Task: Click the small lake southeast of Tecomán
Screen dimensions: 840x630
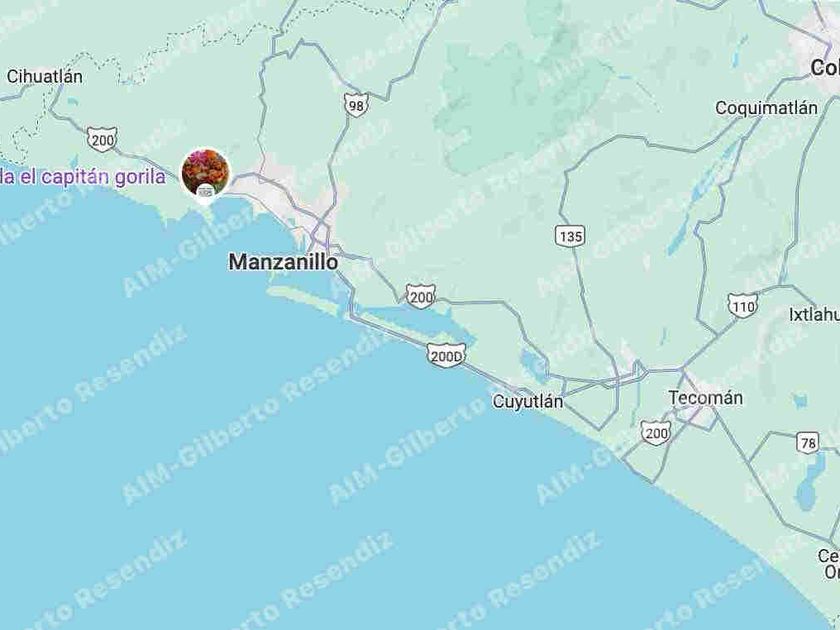Action: pos(809,482)
